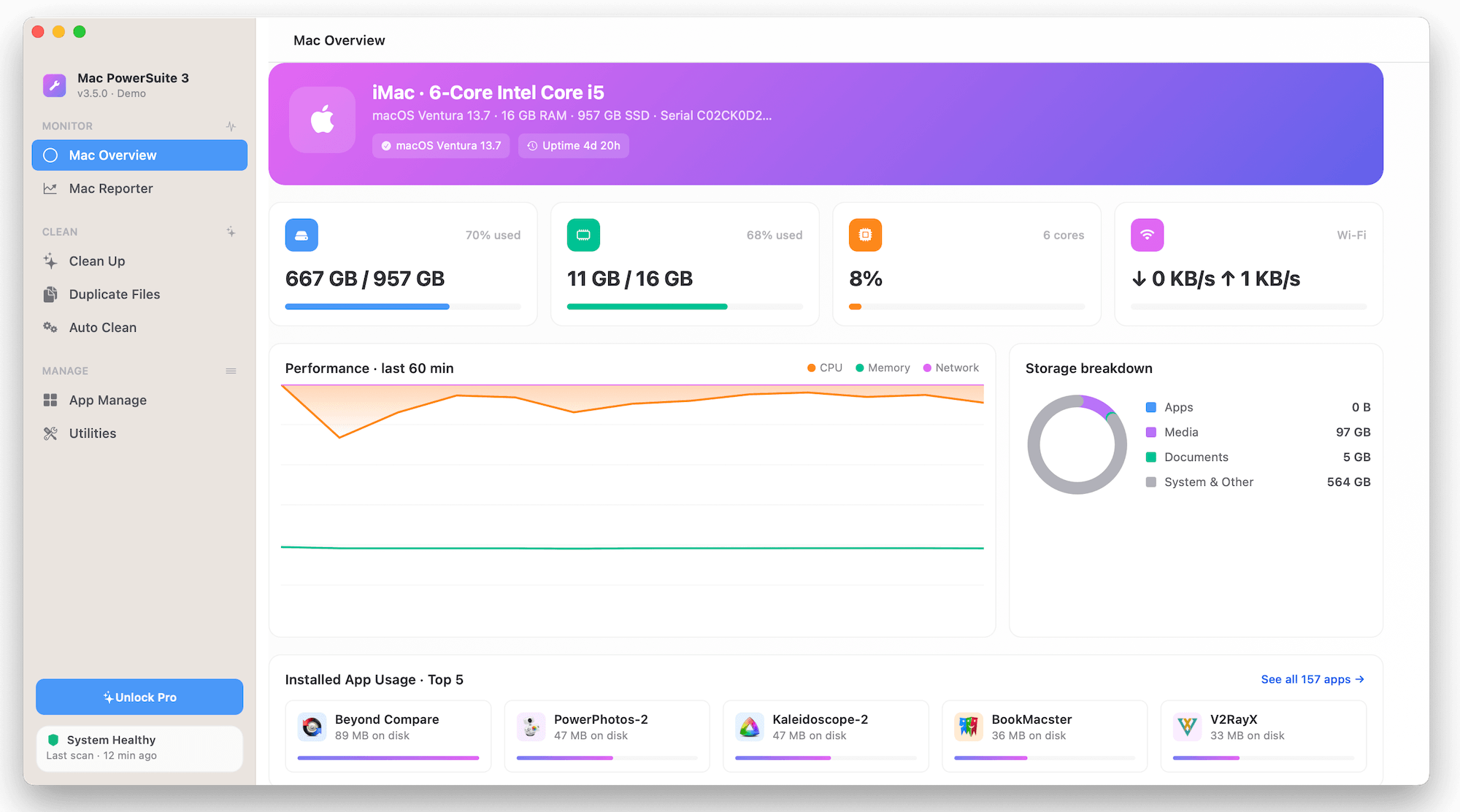The width and height of the screenshot is (1460, 812).
Task: Click the orange CPU icon
Action: point(865,235)
